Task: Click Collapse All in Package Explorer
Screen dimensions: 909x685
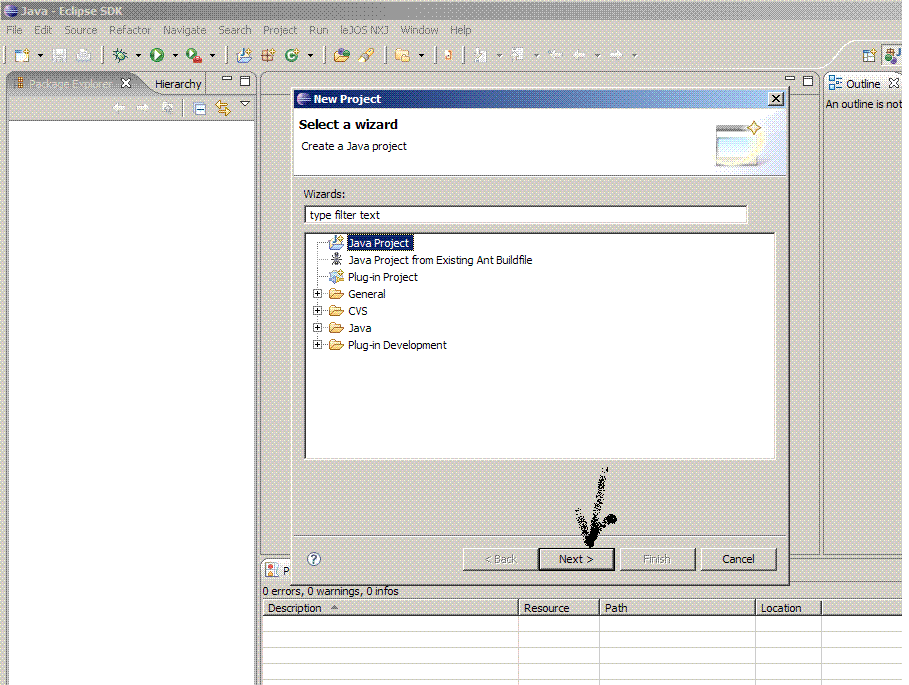Action: tap(199, 108)
